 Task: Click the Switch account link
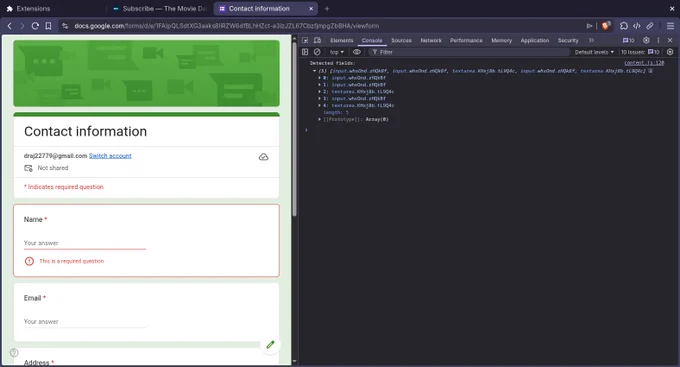pos(110,156)
